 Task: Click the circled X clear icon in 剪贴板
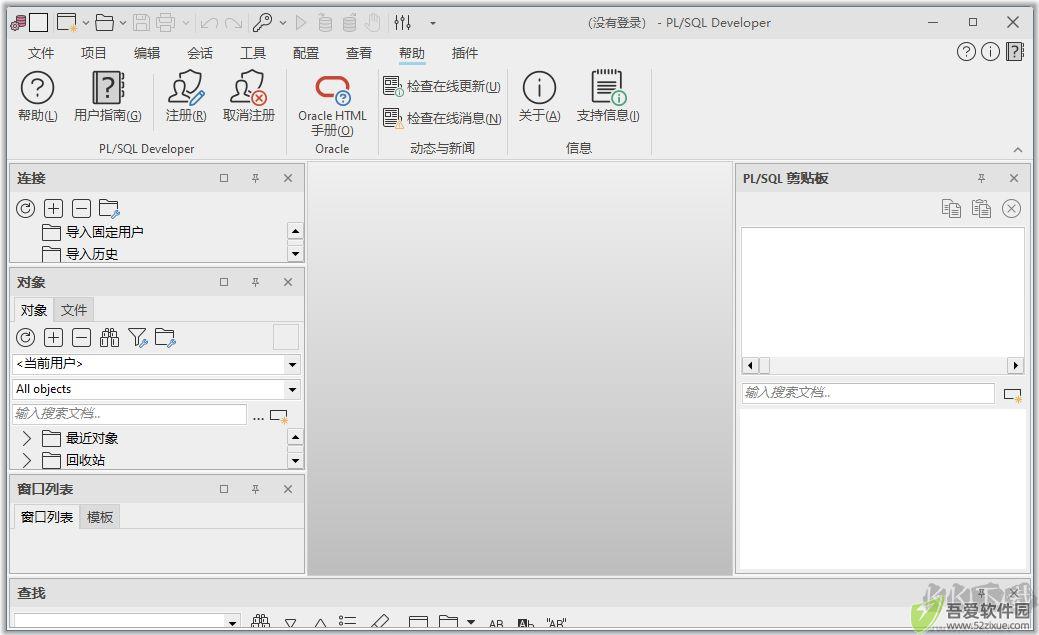click(x=1011, y=209)
